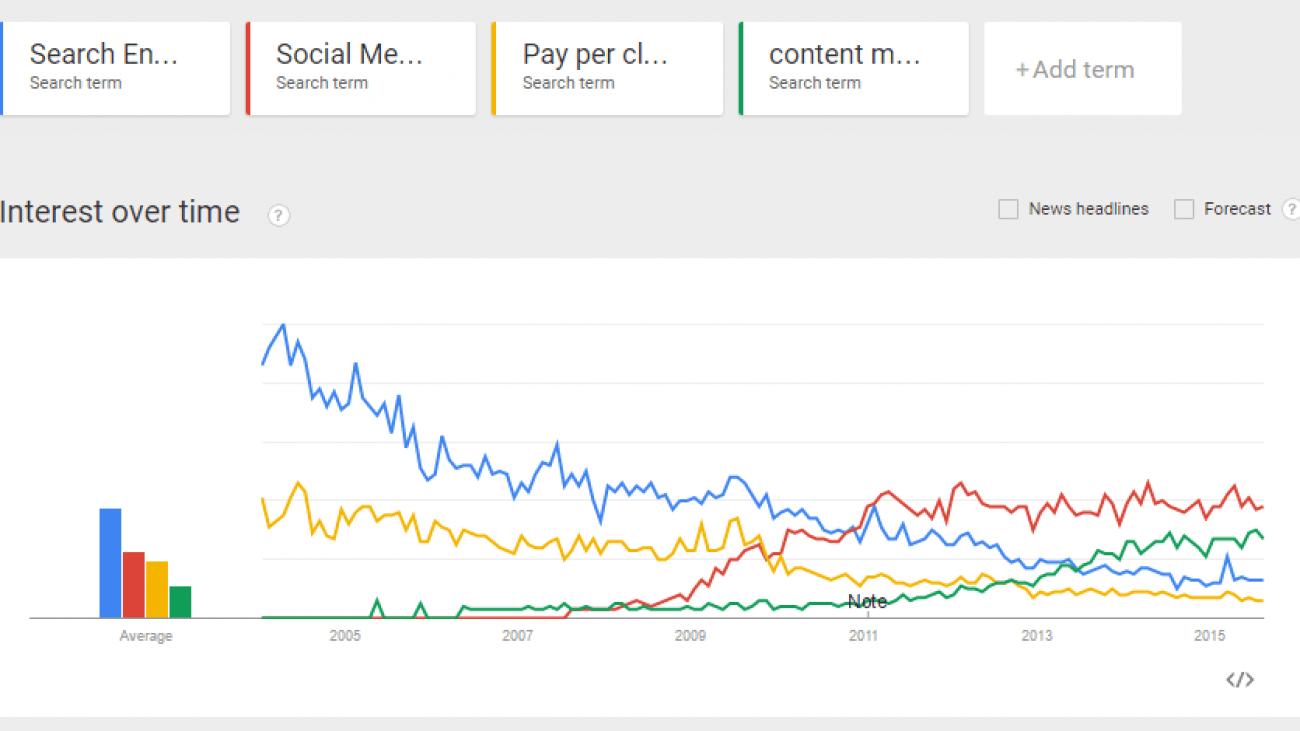Viewport: 1300px width, 731px height.
Task: Click the Forecast help question mark
Action: [x=1291, y=209]
